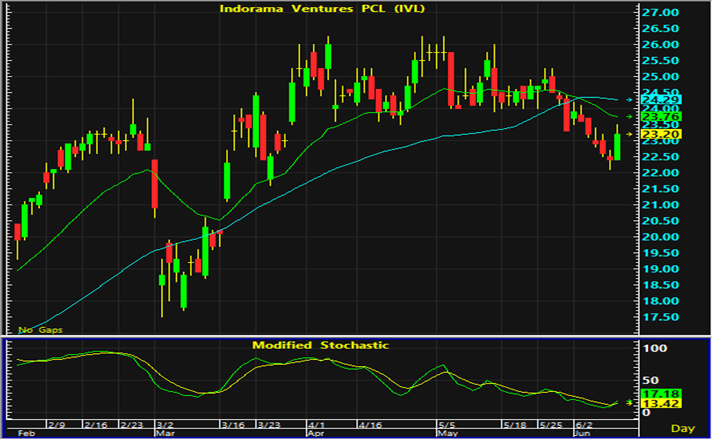Click the 2/9 date axis label

pos(57,425)
